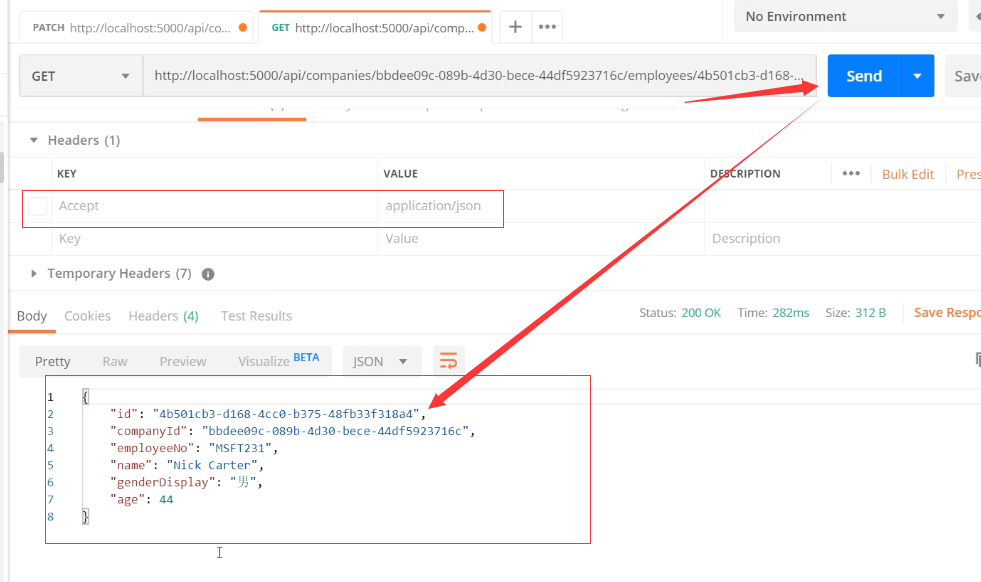This screenshot has width=981, height=582.
Task: Toggle the Accept header checkbox
Action: [x=38, y=206]
